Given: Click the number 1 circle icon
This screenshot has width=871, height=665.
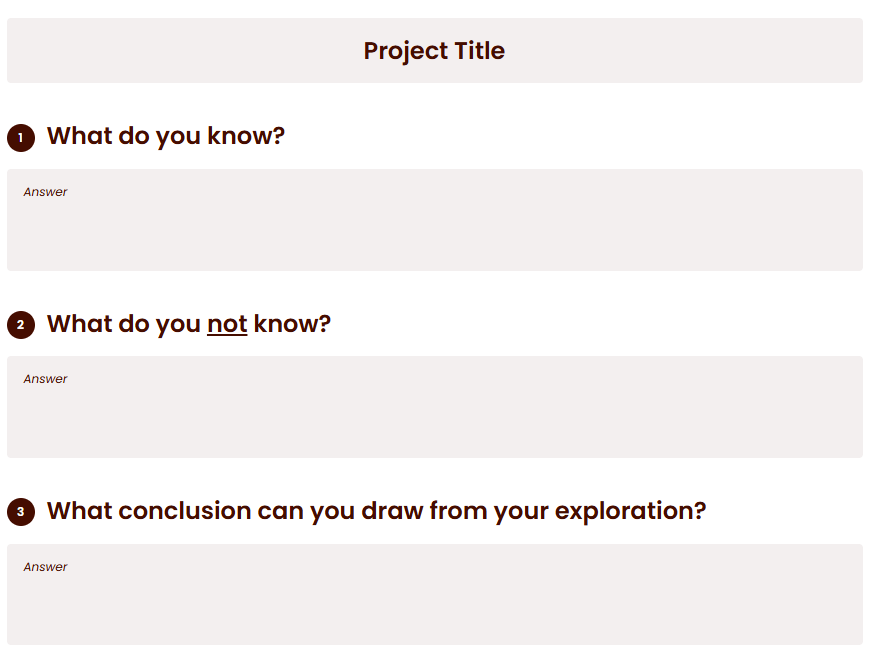Looking at the screenshot, I should click(21, 137).
